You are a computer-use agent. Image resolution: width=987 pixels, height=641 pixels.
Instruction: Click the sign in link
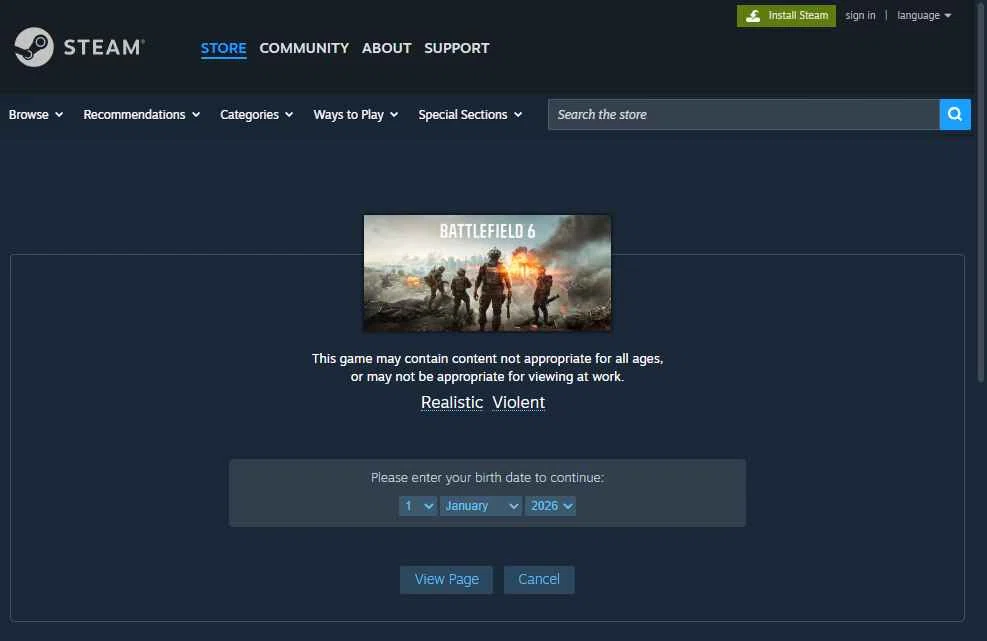click(860, 15)
